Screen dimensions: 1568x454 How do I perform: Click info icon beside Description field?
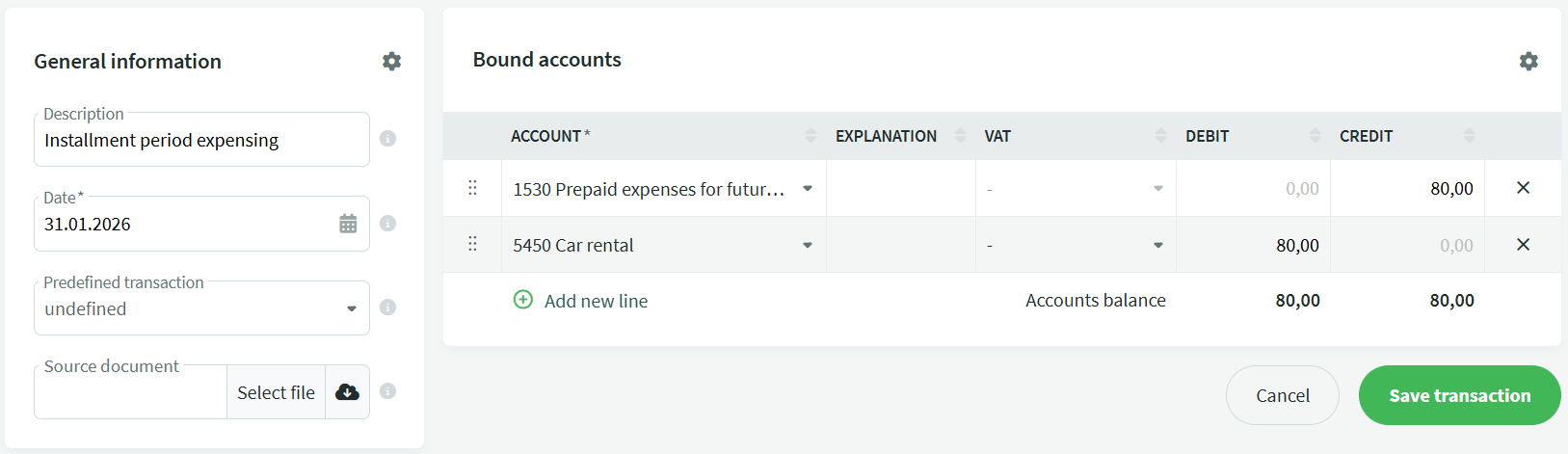tap(387, 139)
